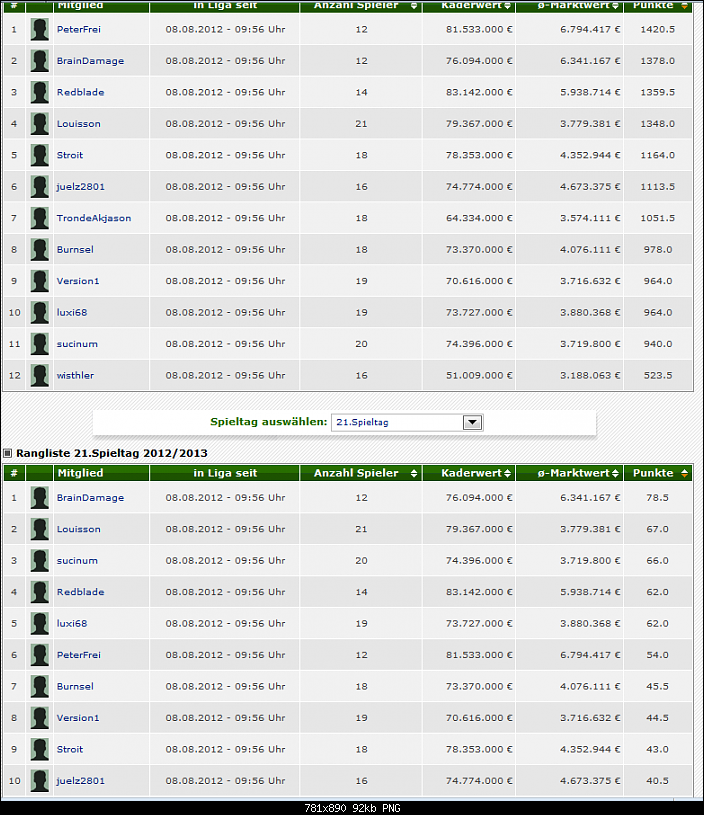Open Louisson's link in the 21.Spieltag ranking
The height and width of the screenshot is (815, 704).
pos(78,529)
